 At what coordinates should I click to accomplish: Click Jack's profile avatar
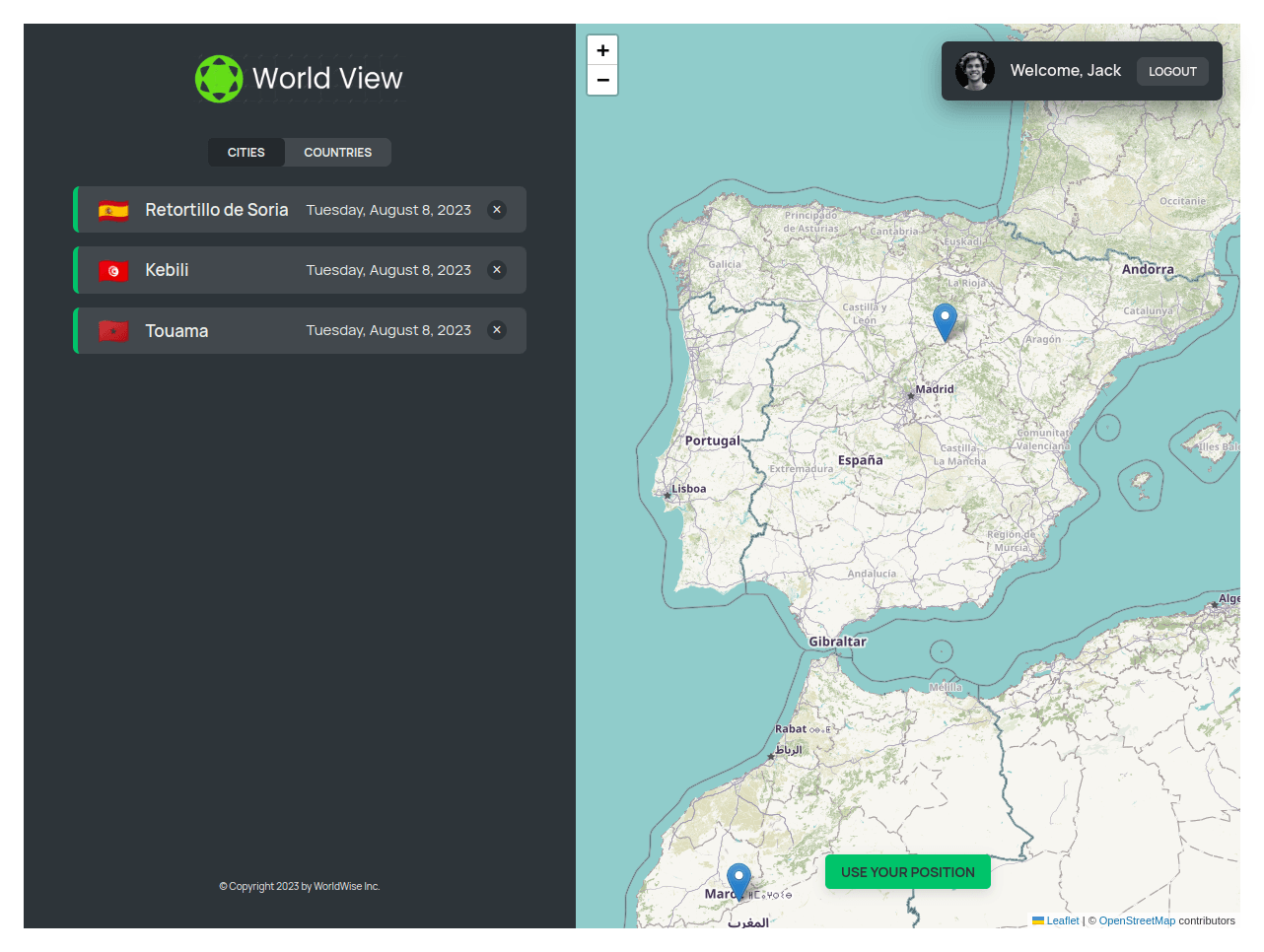974,71
